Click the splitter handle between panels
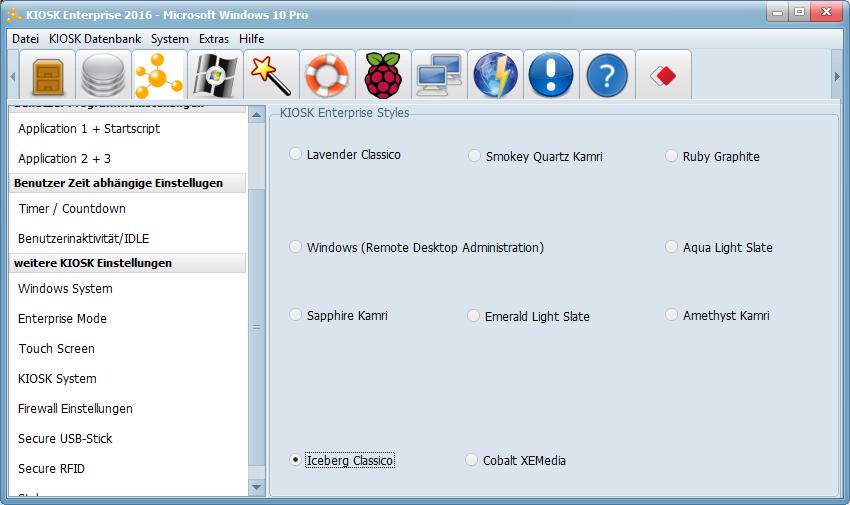 click(256, 327)
